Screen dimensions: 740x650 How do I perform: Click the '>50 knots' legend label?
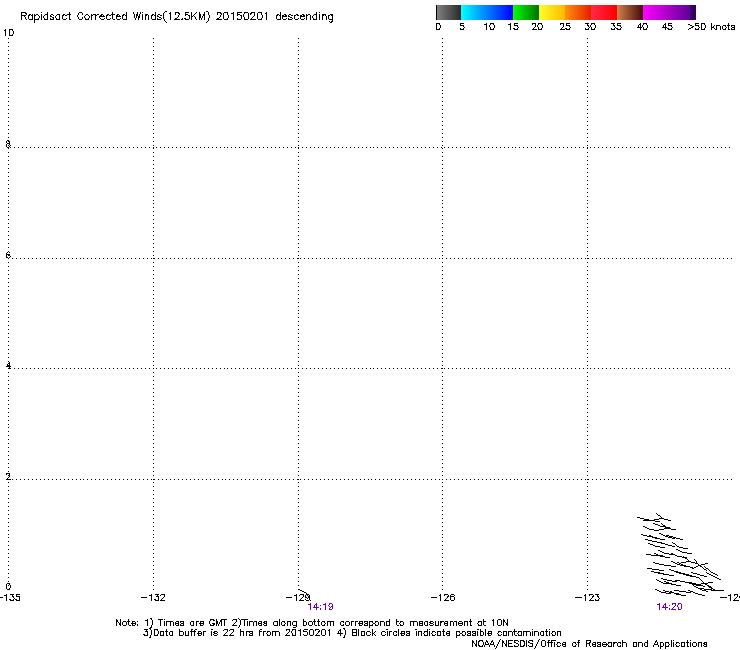[x=711, y=27]
